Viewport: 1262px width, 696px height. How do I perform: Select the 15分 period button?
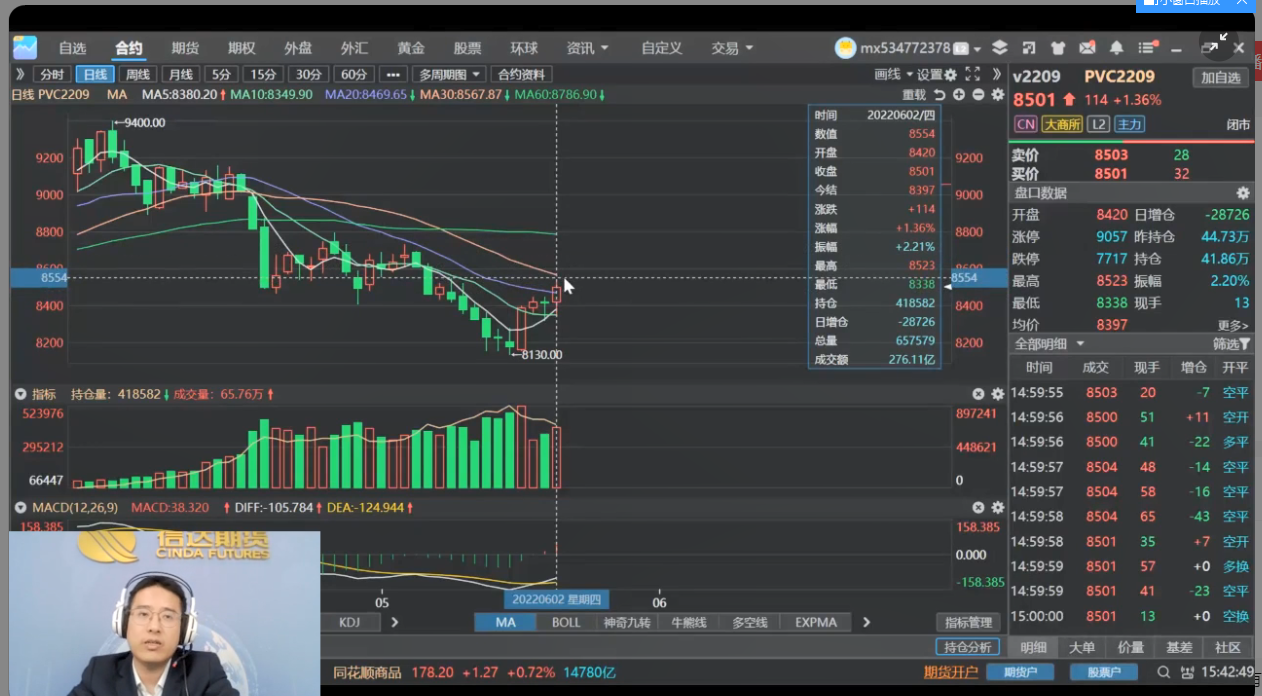(263, 74)
